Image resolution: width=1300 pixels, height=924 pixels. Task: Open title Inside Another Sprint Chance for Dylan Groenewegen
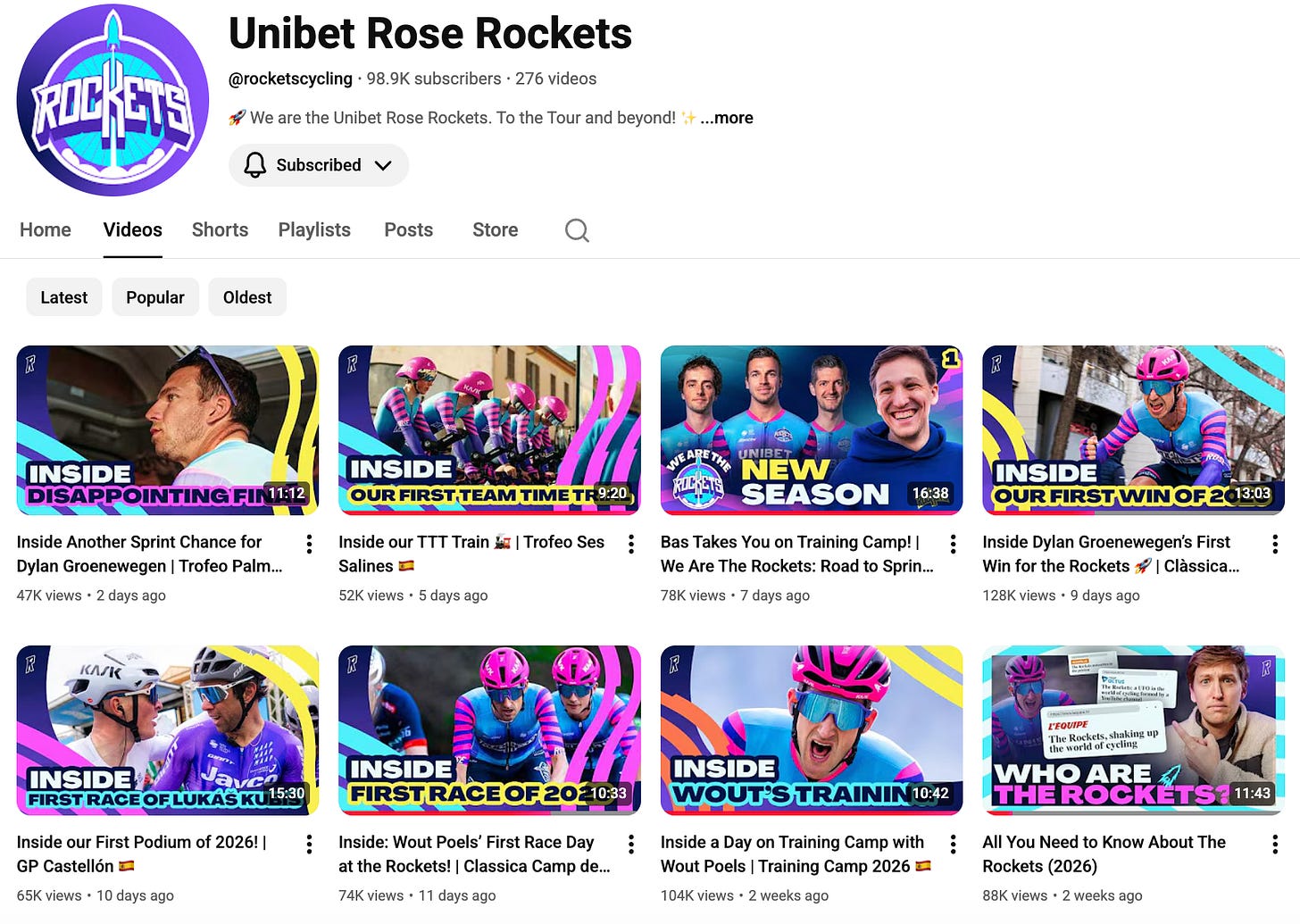pos(150,554)
